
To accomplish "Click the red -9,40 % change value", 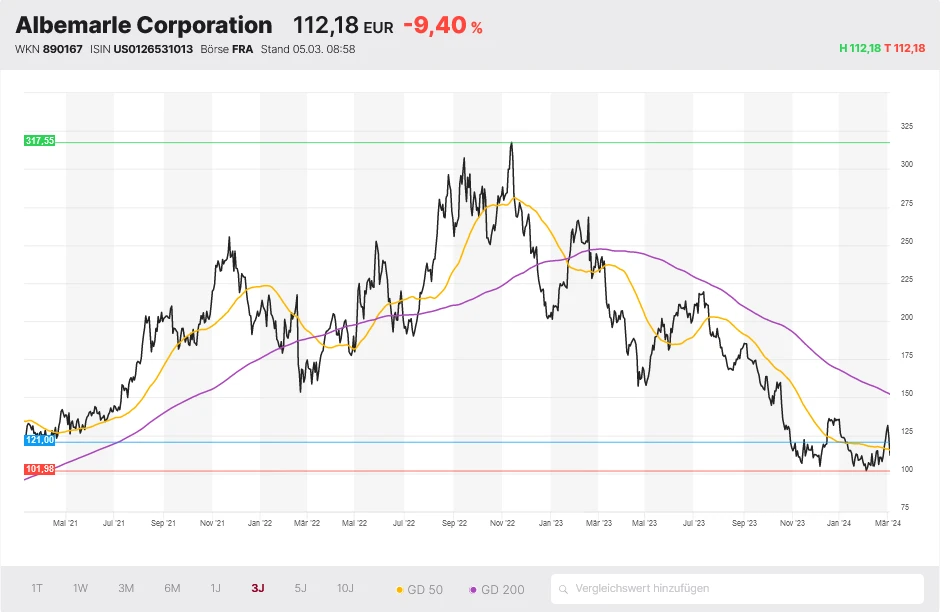I will (442, 26).
